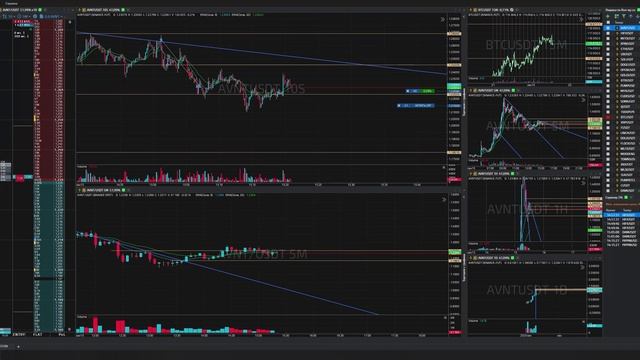Expand AVNTUSDT 1H chart side panel chevrons

point(583,183)
